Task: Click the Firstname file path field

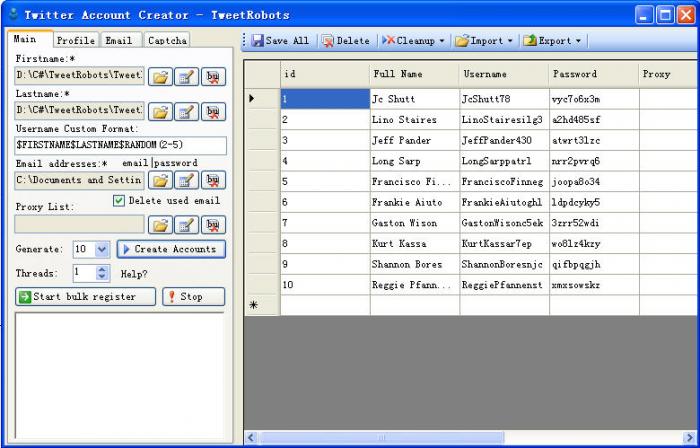Action: tap(79, 75)
